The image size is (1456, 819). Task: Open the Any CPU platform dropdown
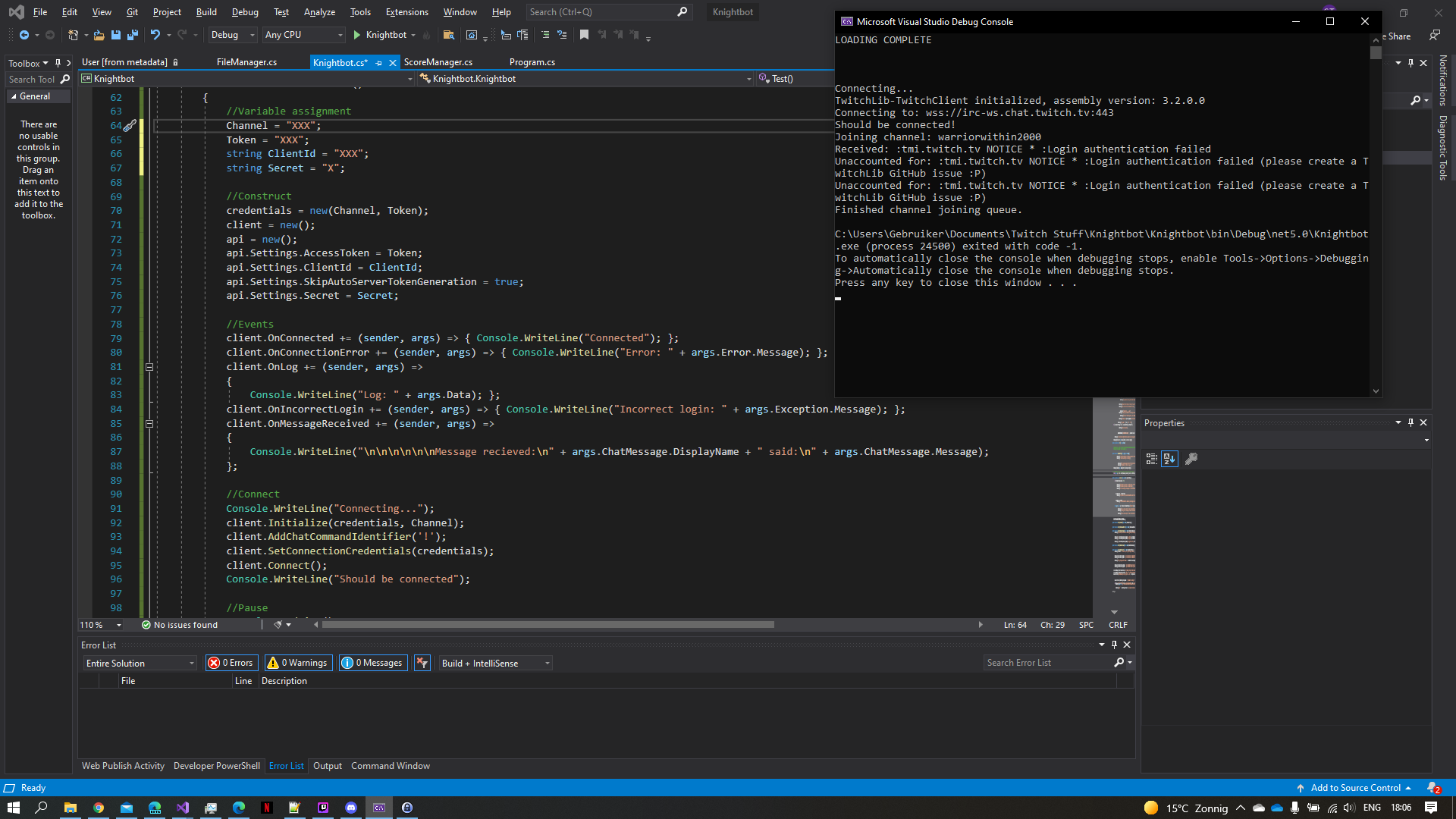coord(340,35)
